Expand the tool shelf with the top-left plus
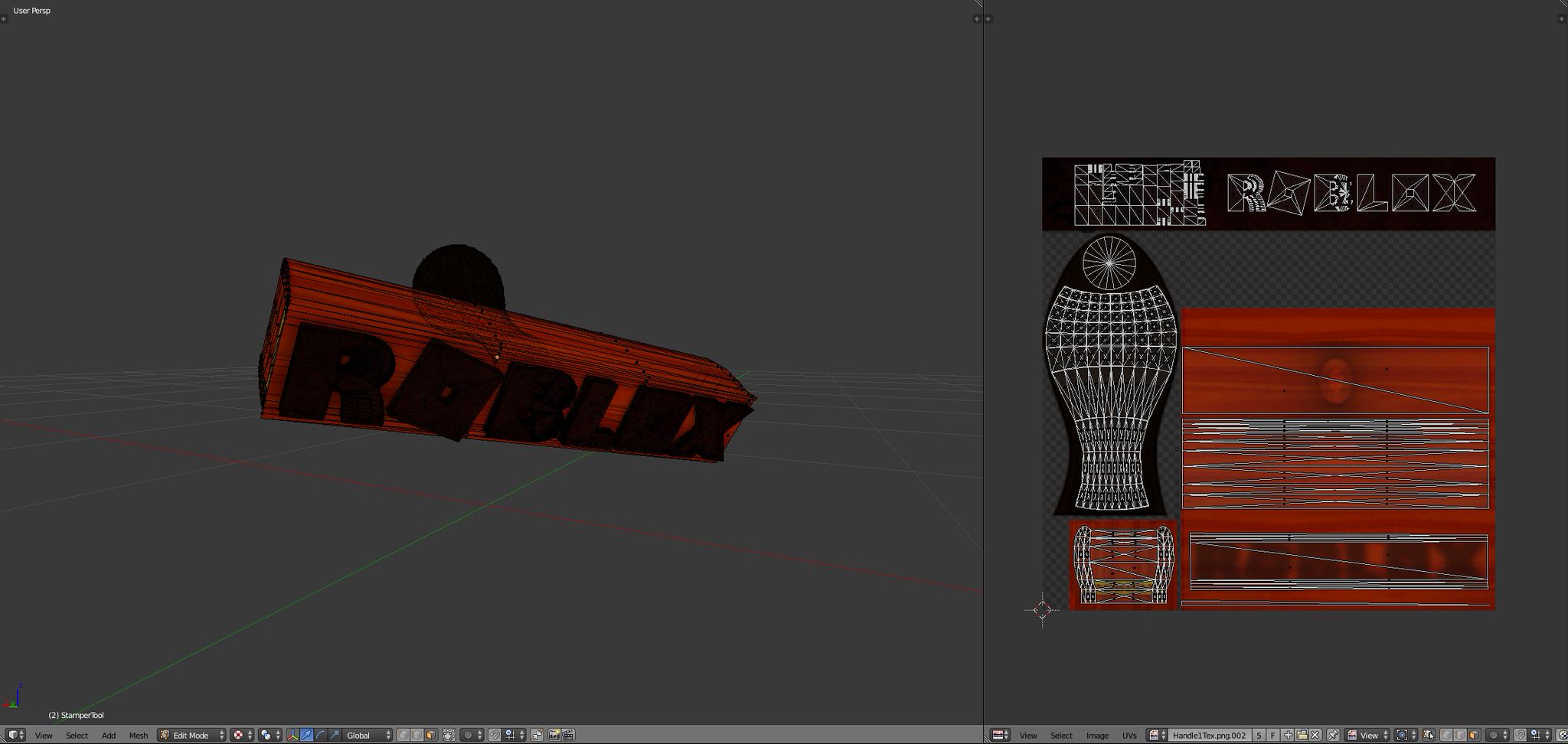 [x=4, y=18]
